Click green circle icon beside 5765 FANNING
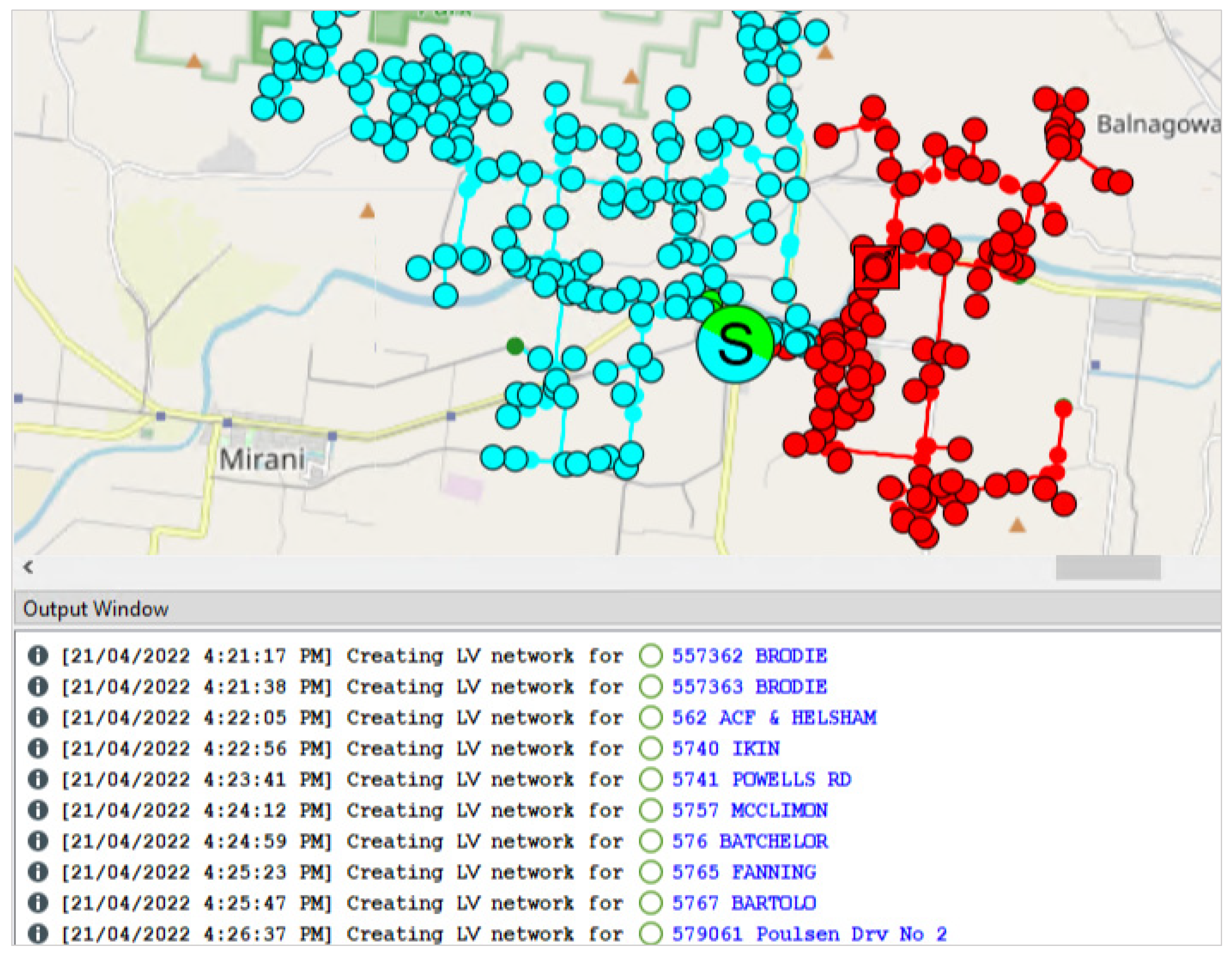 point(650,872)
